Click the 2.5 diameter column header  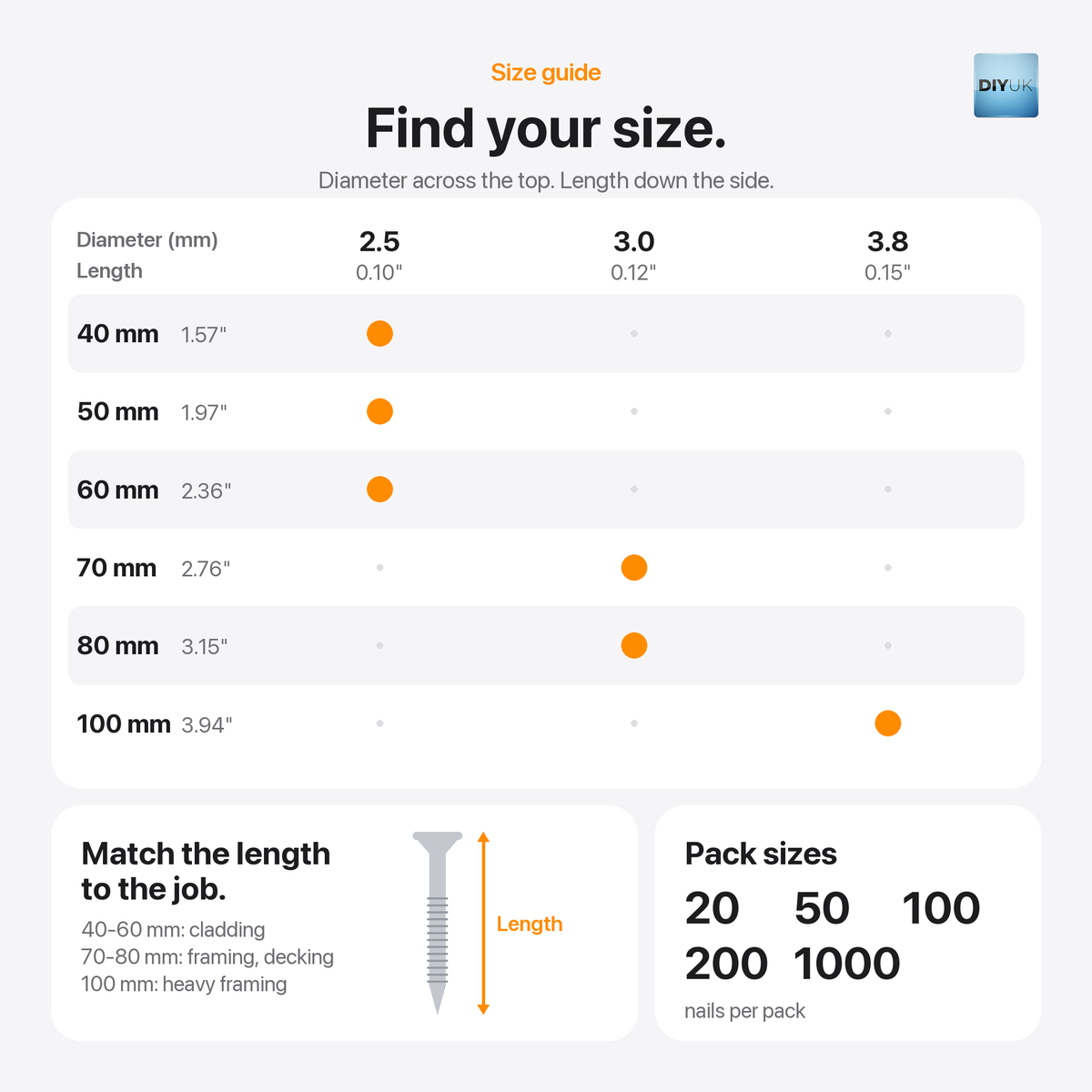379,255
